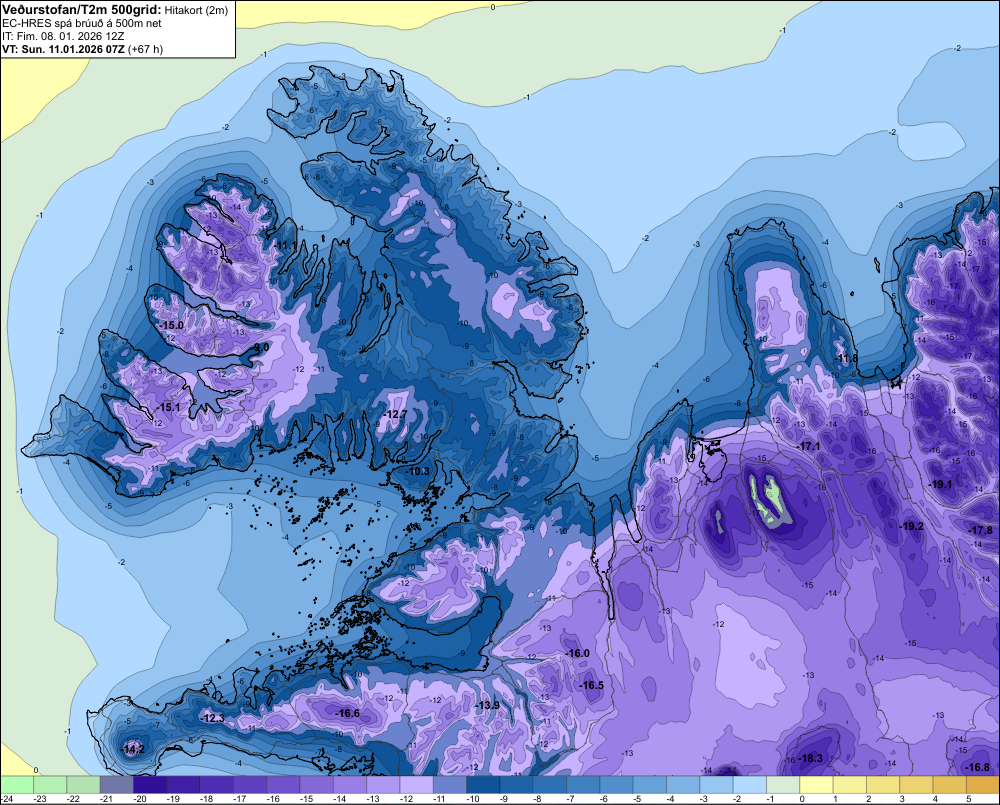Click the -10.3 temperature value
Viewport: 1000px width, 805px height.
[418, 471]
